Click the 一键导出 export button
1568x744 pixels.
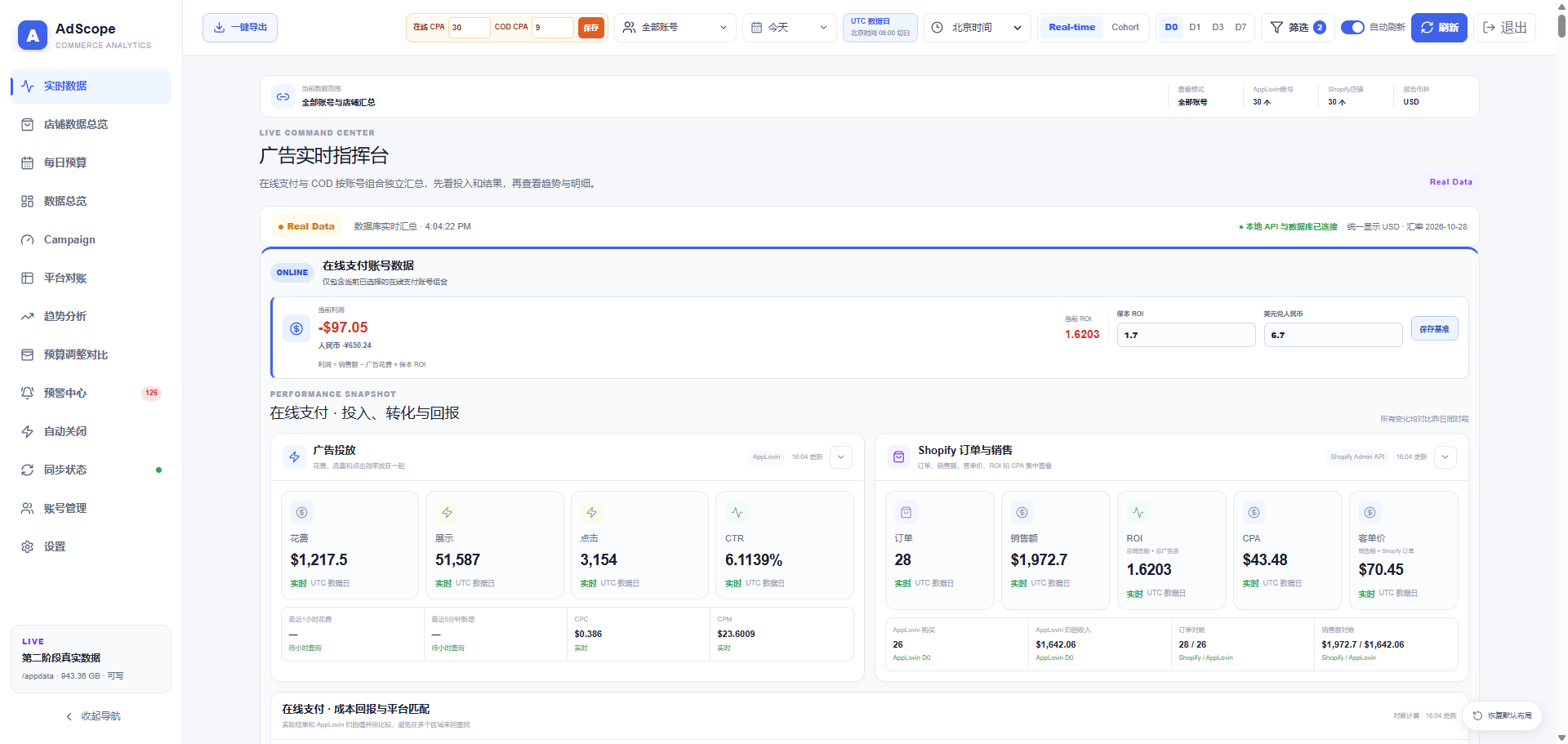tap(240, 28)
